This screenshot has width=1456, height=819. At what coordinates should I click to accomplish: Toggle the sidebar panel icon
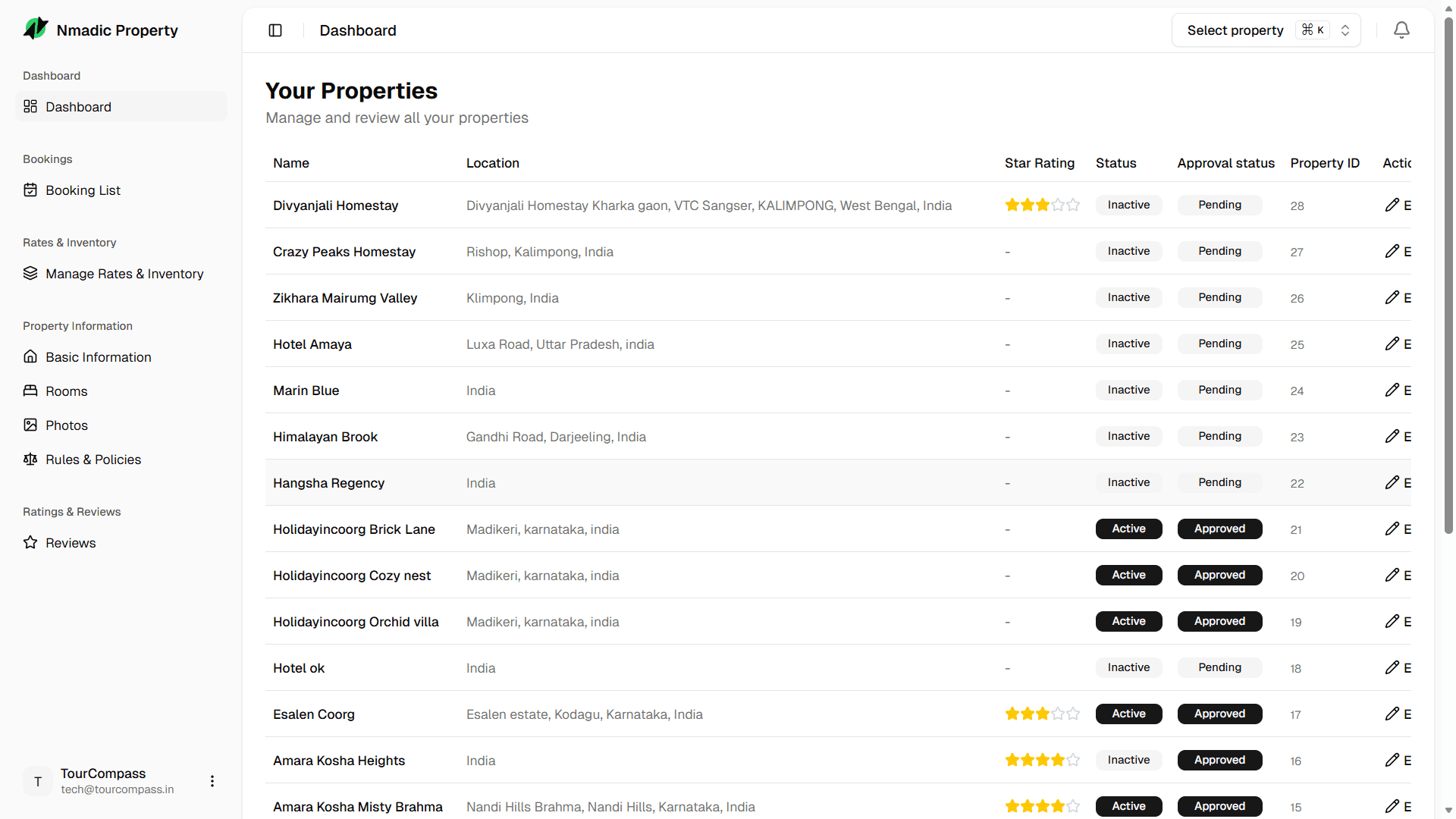275,30
